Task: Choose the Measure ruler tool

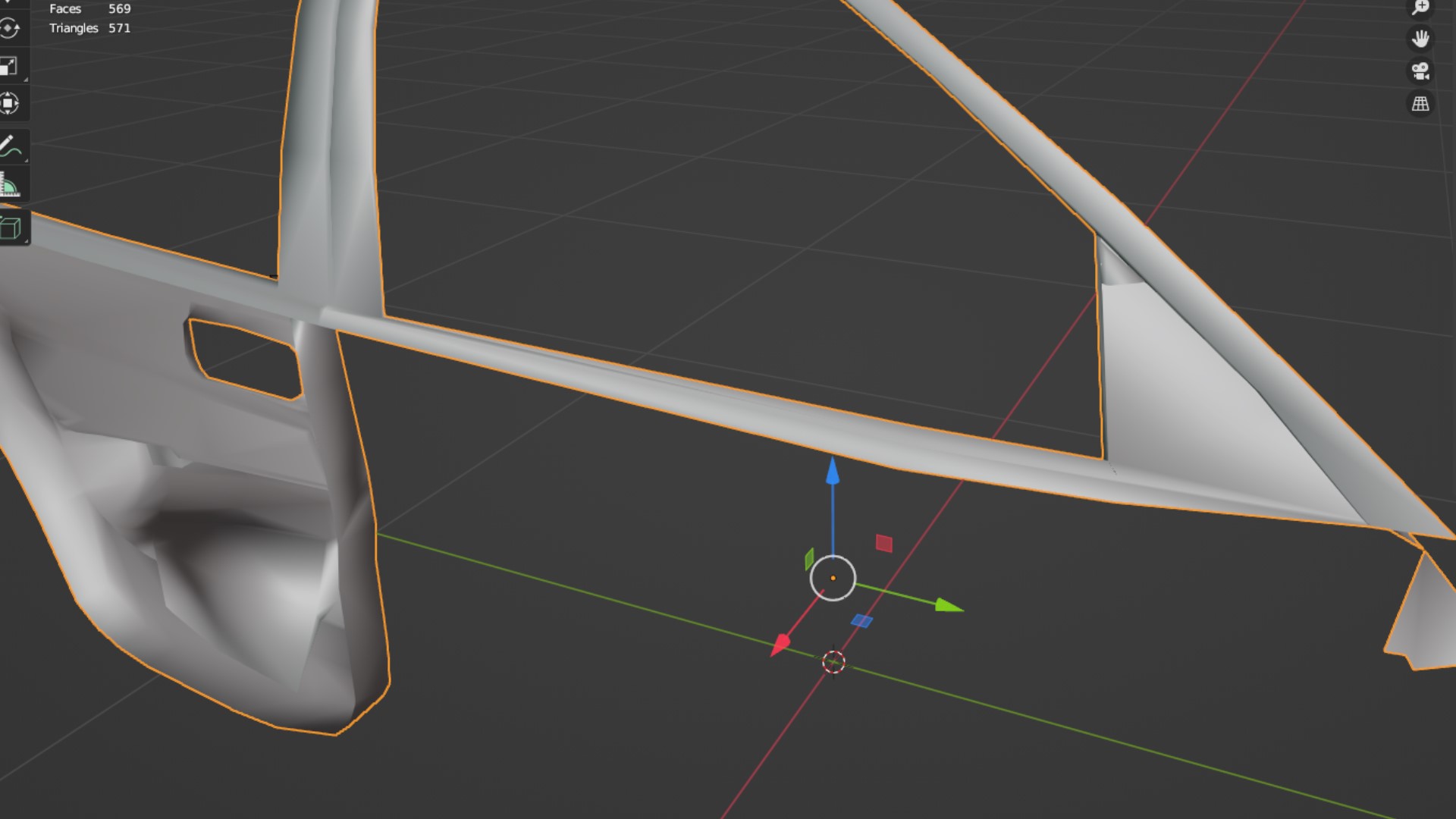Action: coord(9,185)
